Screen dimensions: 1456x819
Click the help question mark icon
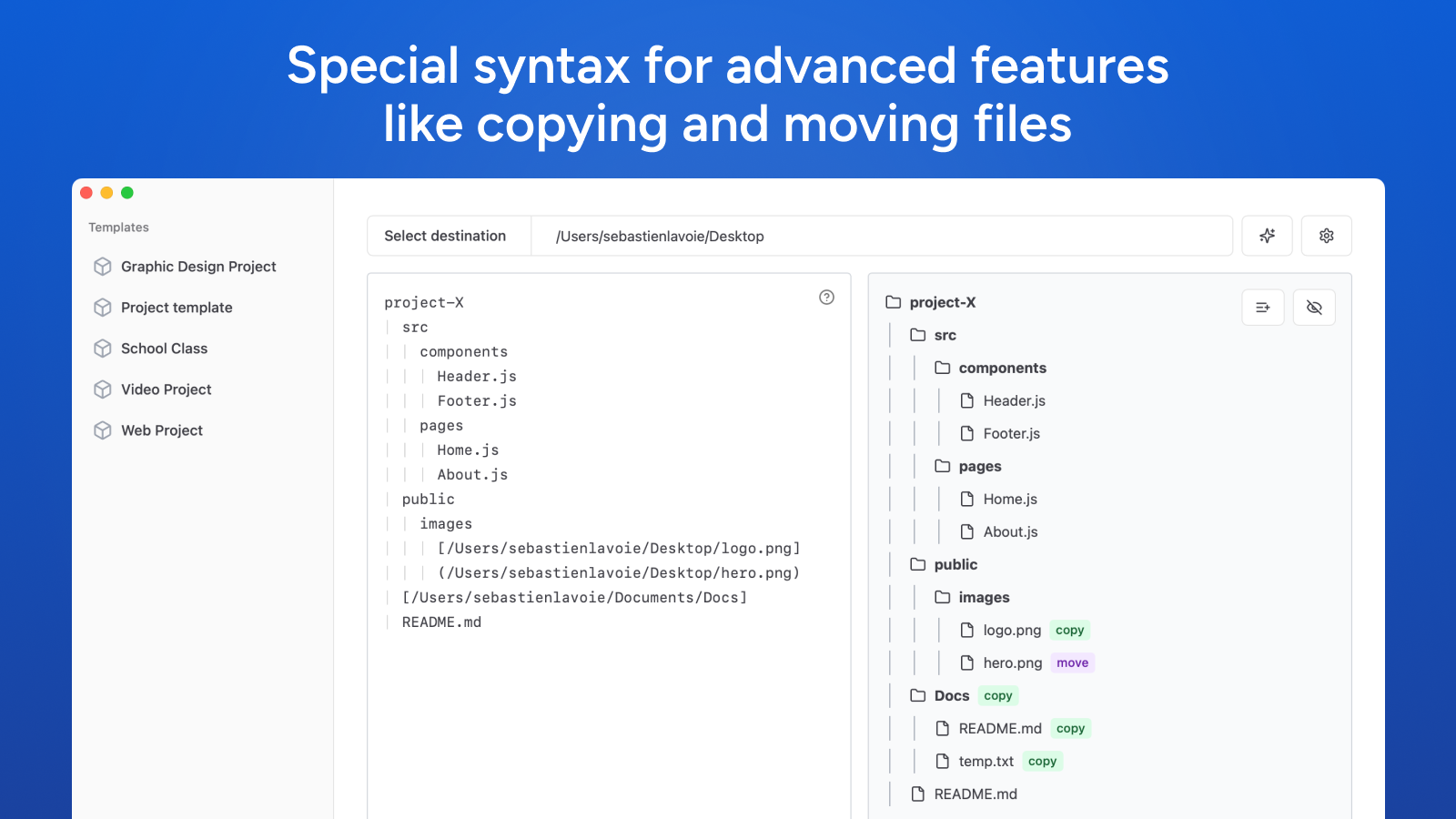pos(826,297)
